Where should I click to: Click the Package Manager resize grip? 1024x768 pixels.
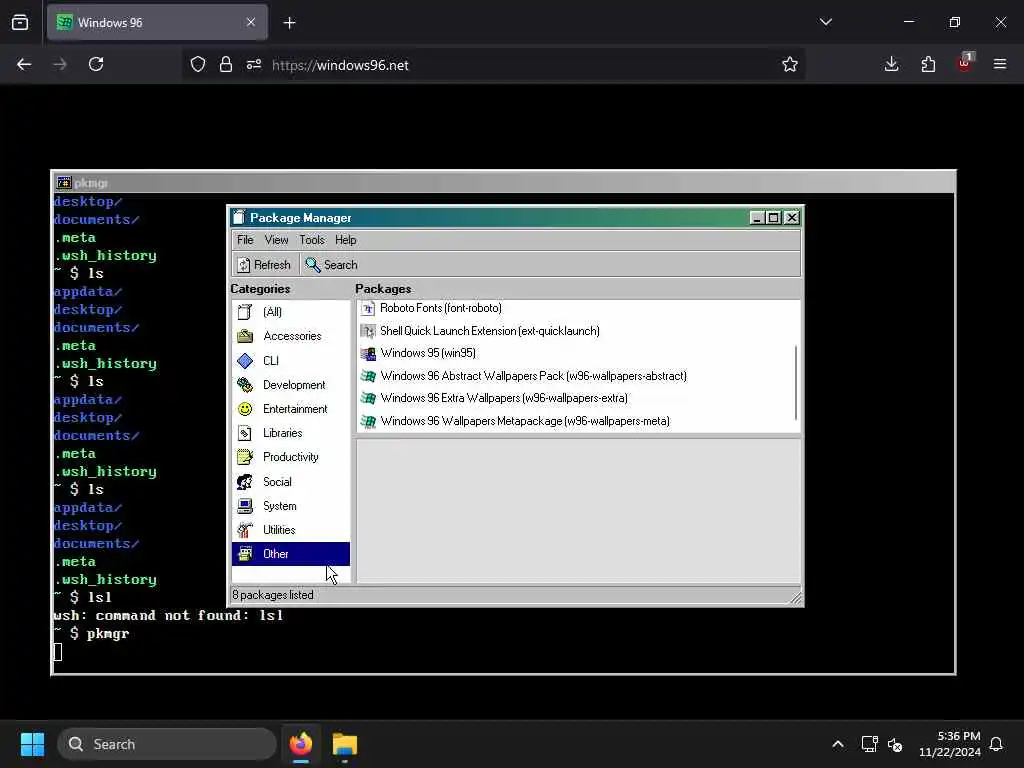click(x=796, y=598)
